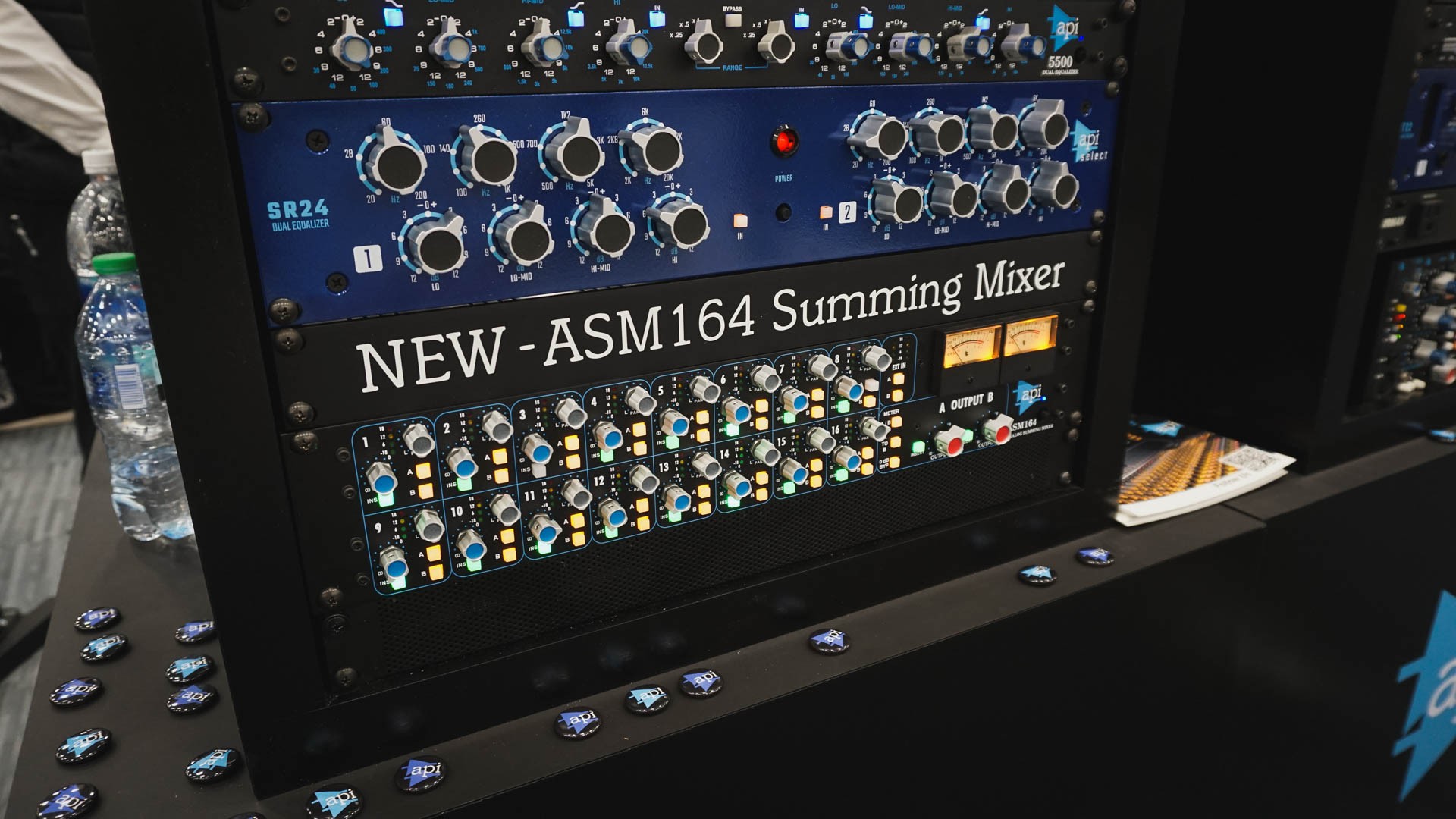Click SR24 channel 1 LO-MID gain knob

[523, 234]
